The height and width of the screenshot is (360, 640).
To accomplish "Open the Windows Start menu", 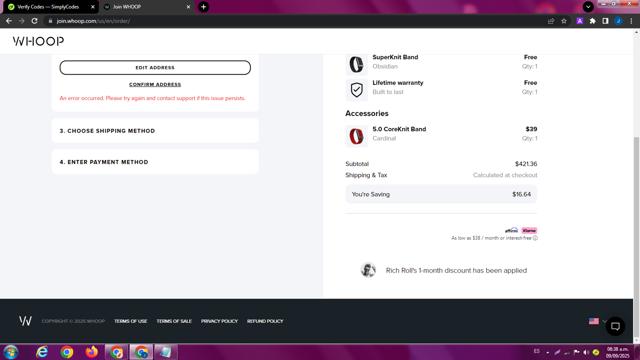I will pos(11,352).
